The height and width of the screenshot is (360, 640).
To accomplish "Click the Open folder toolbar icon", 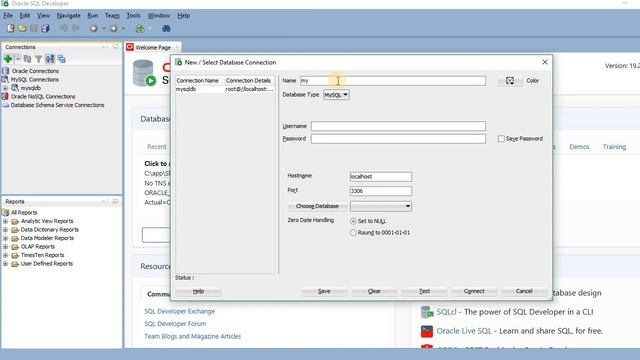I will coord(22,28).
